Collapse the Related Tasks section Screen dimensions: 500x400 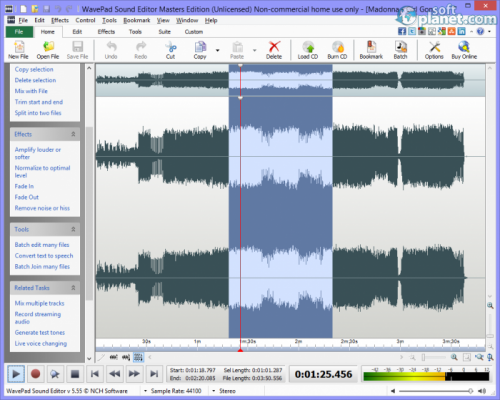[x=73, y=288]
